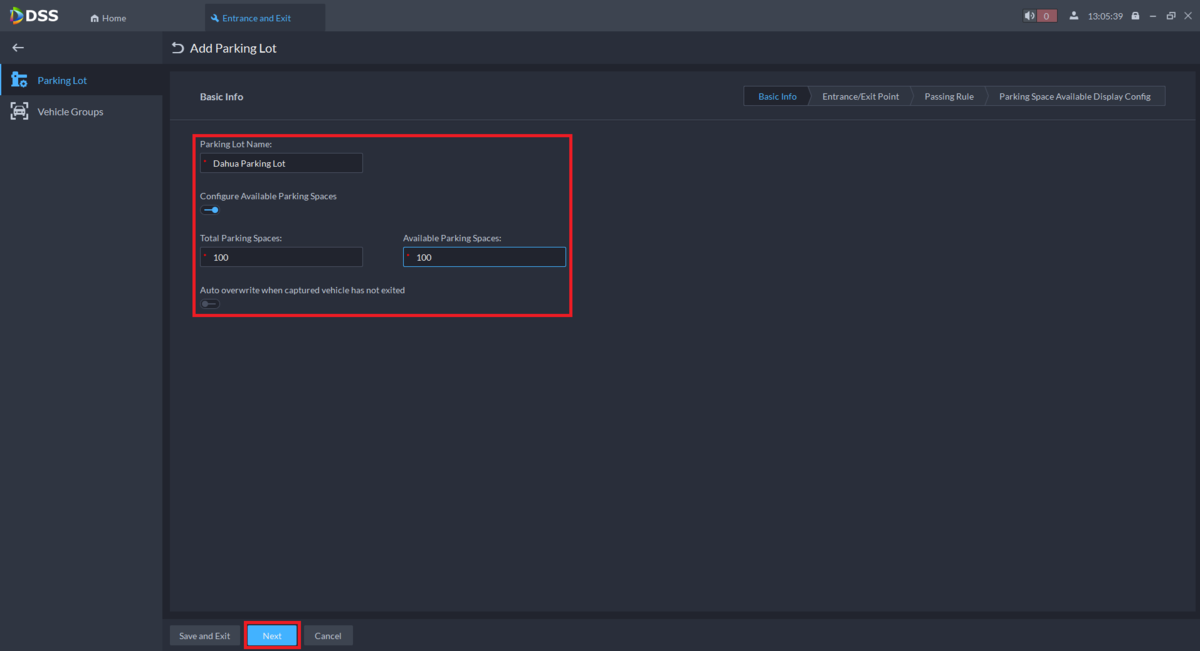The width and height of the screenshot is (1200, 651).
Task: Open Parking Space Available Display Config step
Action: click(x=1075, y=97)
